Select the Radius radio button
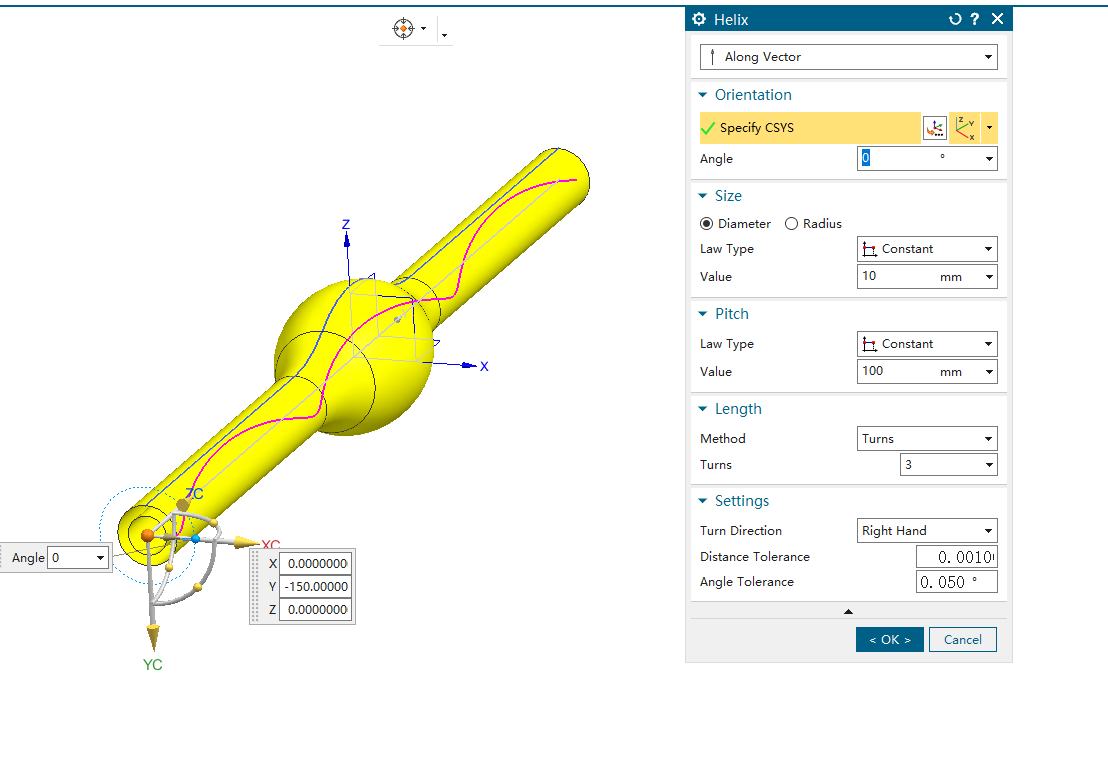 [x=791, y=223]
